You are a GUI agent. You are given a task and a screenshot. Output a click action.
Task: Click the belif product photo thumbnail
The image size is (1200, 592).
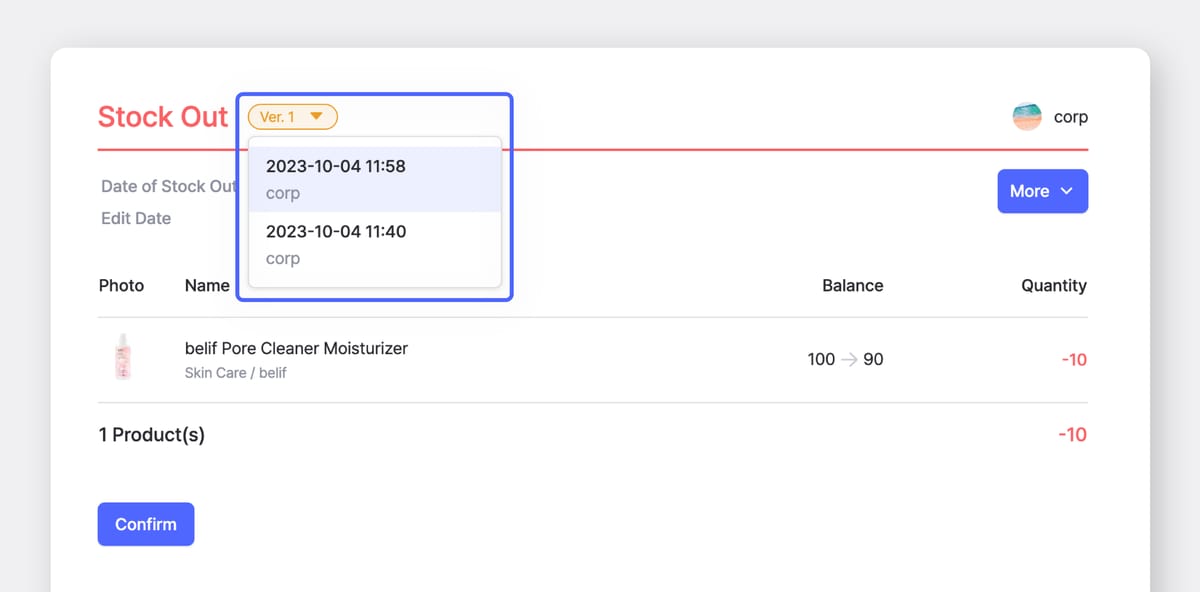pos(122,359)
